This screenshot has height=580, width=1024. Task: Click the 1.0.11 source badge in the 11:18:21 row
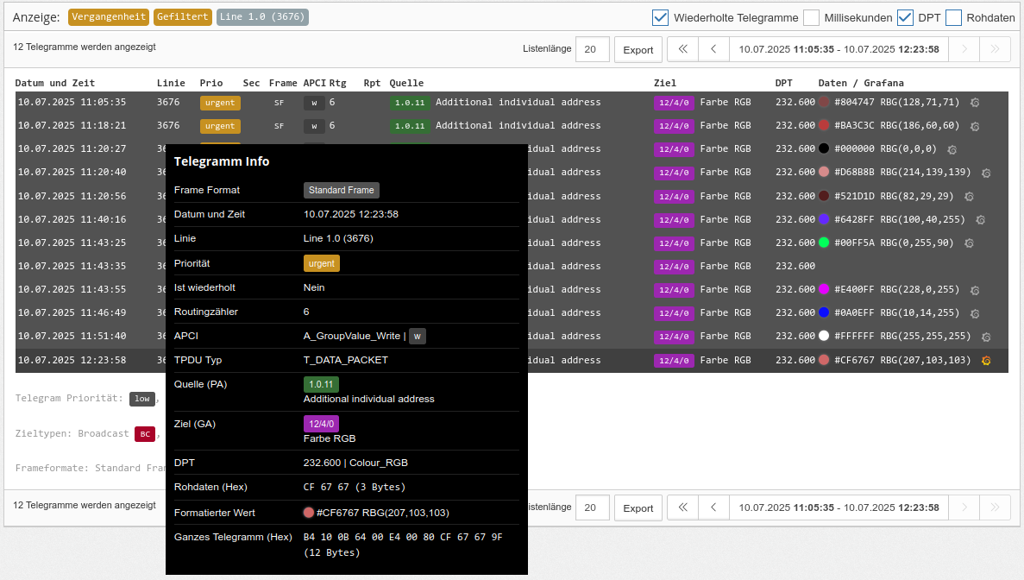tap(409, 126)
